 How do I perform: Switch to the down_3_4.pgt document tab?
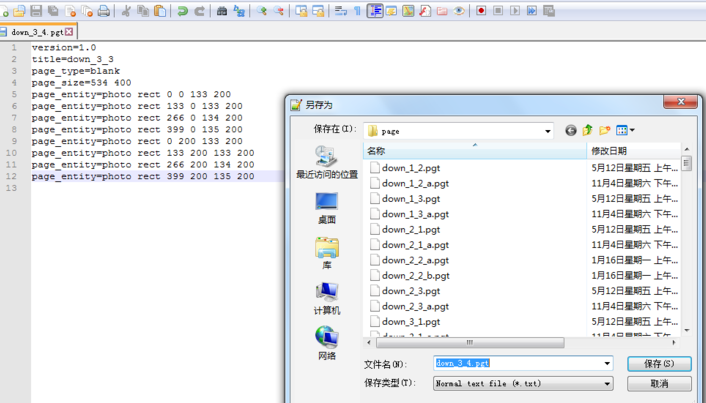coord(37,32)
